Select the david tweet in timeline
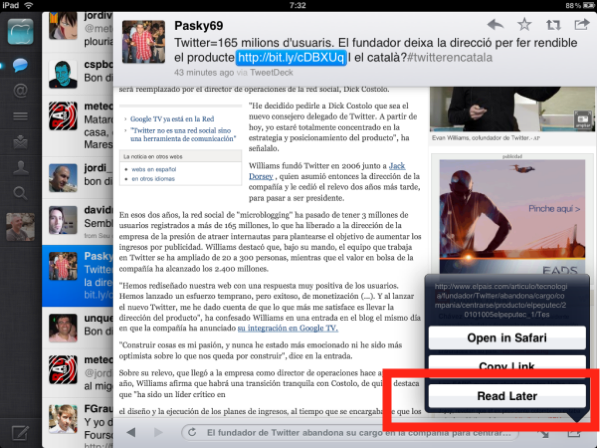 tap(78, 222)
